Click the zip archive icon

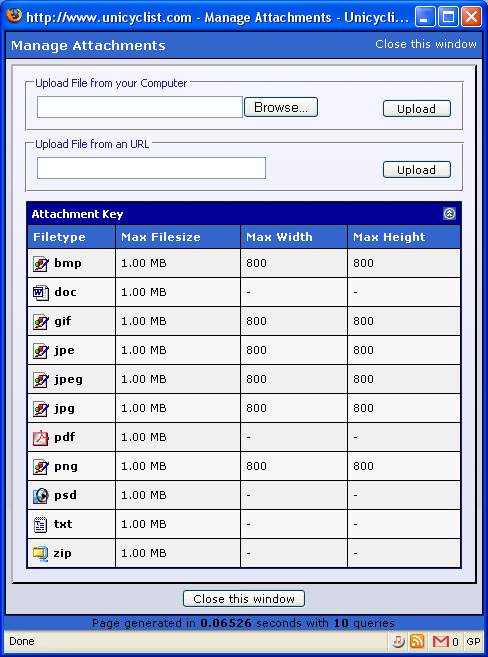pos(40,554)
